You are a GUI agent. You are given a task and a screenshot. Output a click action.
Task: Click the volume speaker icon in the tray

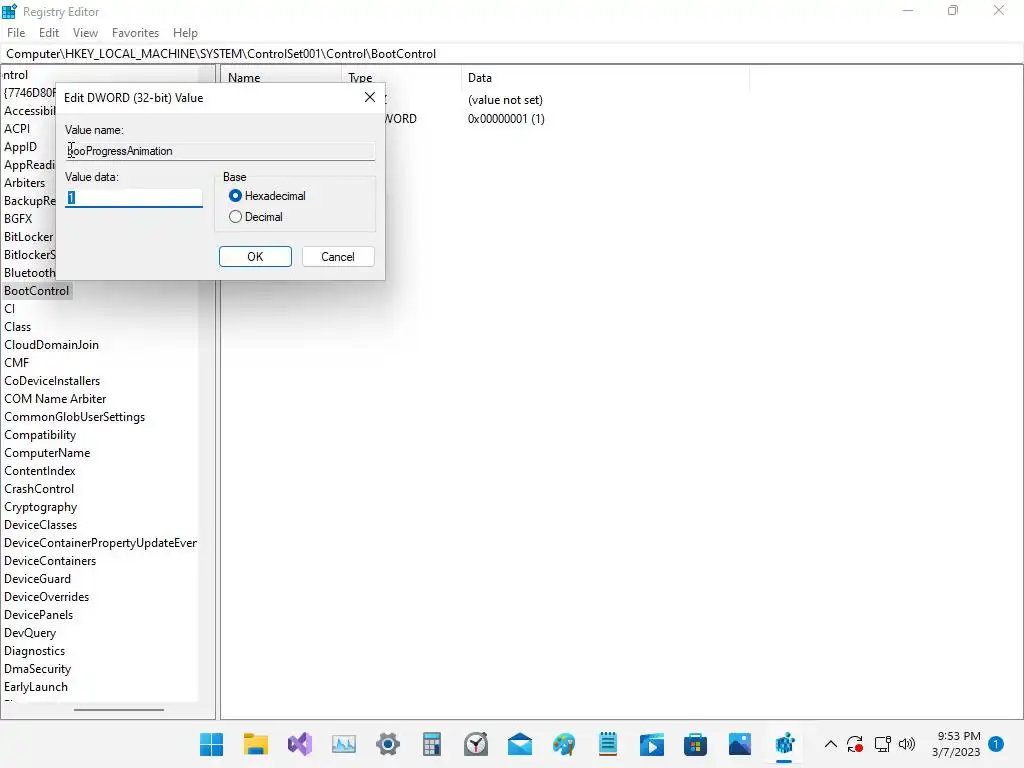pyautogui.click(x=907, y=744)
